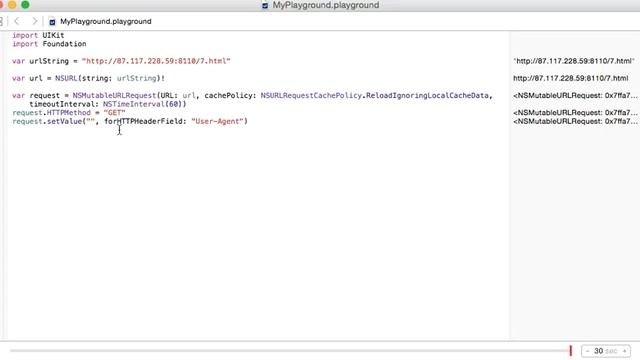This screenshot has height=360, width=640.
Task: Click the sidebar result for the setValue line
Action: (575, 121)
